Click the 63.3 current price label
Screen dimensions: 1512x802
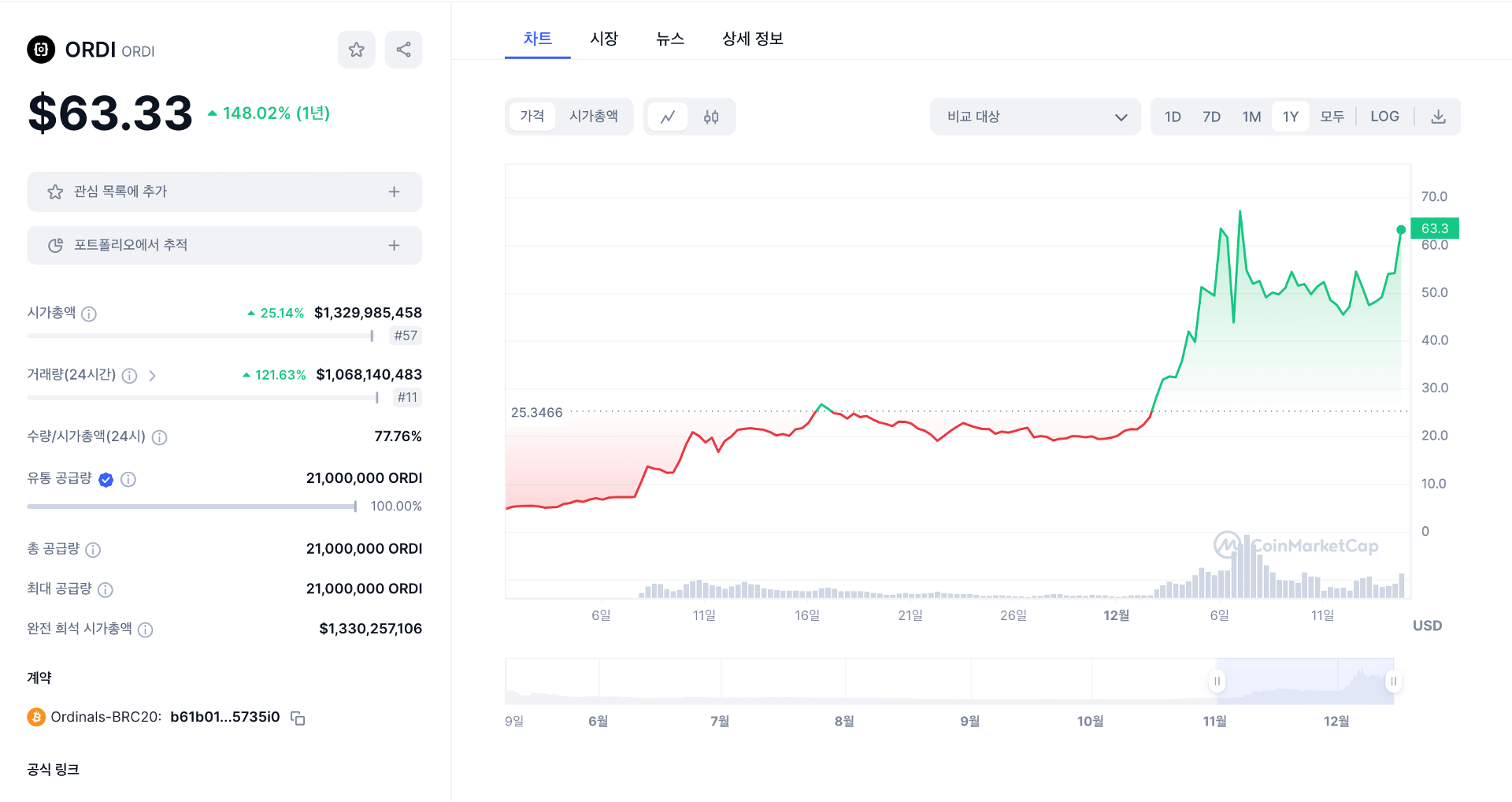click(x=1435, y=228)
